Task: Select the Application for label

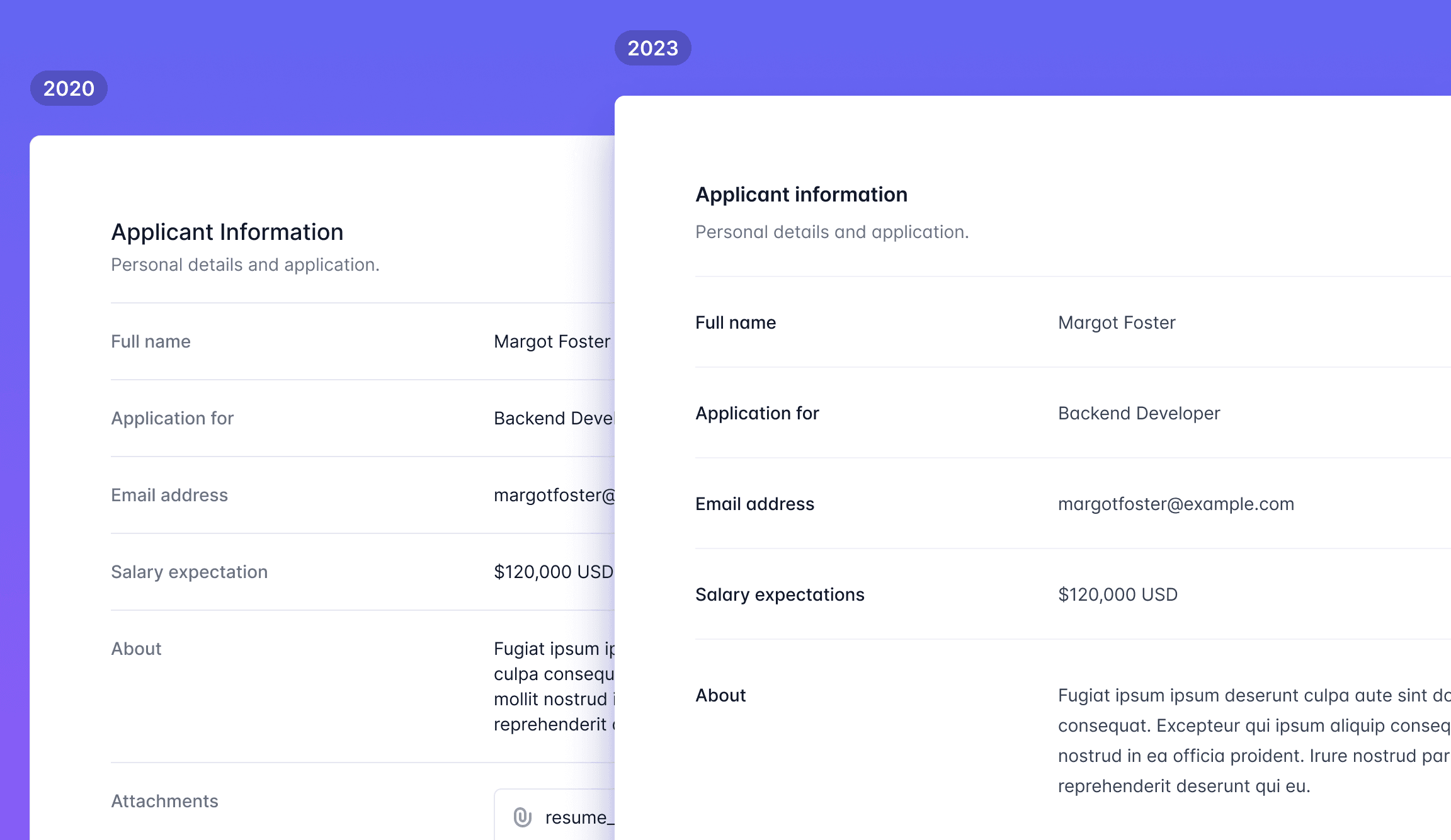Action: click(x=757, y=413)
